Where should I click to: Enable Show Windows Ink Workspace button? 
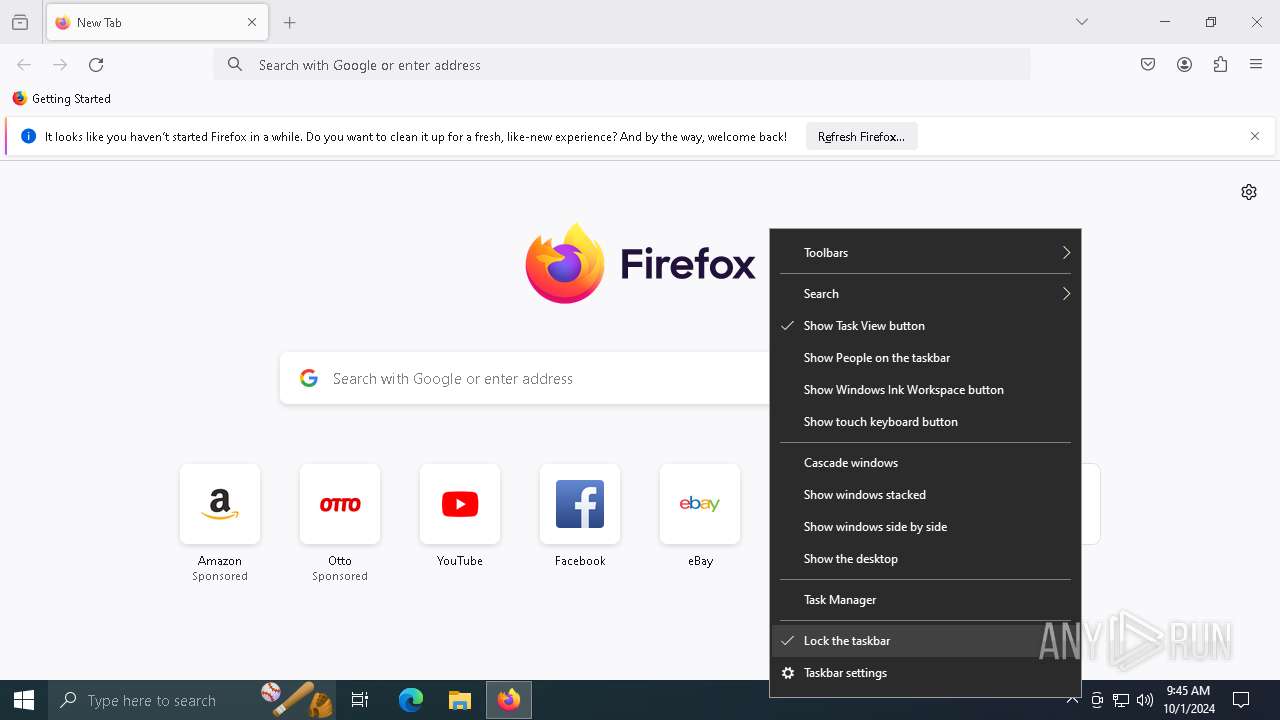925,390
